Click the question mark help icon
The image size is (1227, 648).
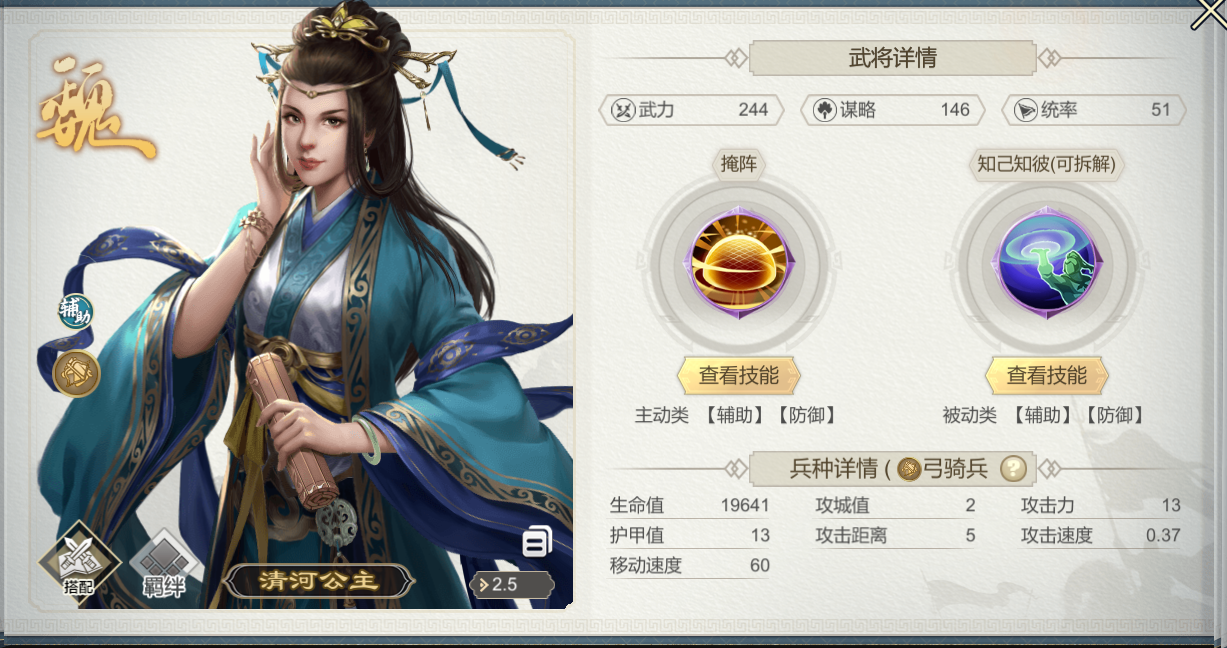click(1013, 467)
